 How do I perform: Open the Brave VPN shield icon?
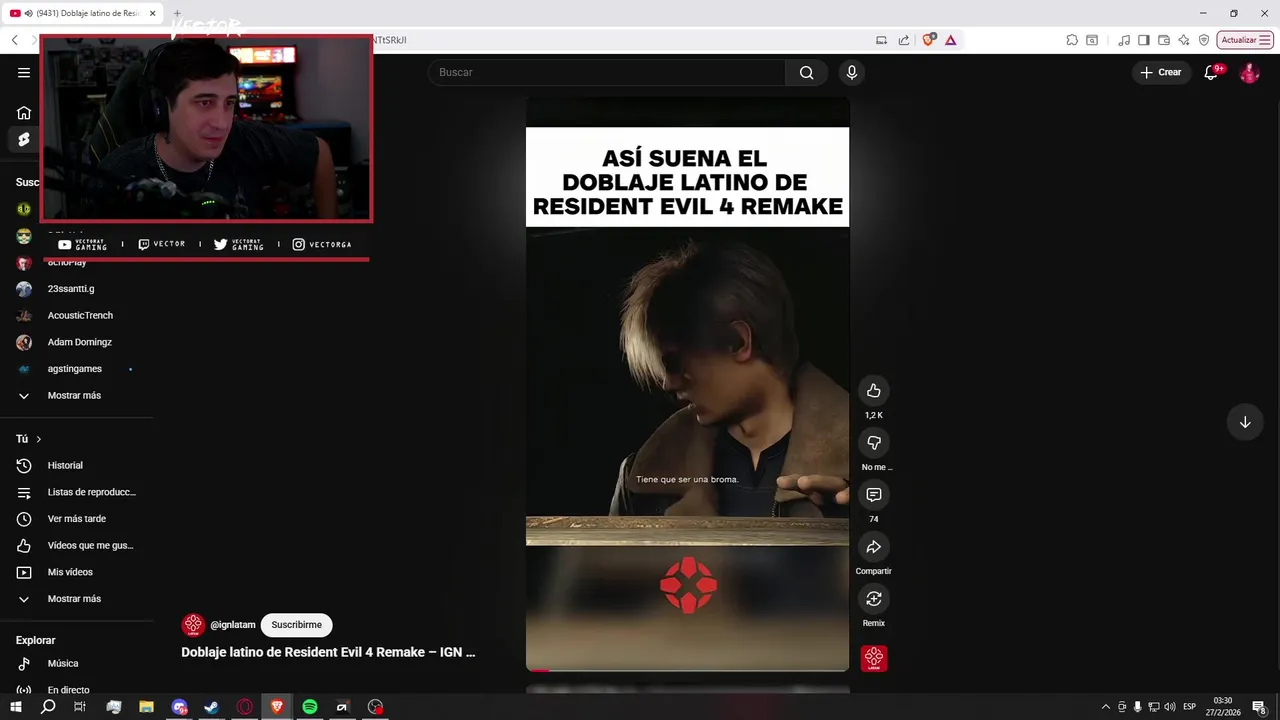click(1204, 40)
